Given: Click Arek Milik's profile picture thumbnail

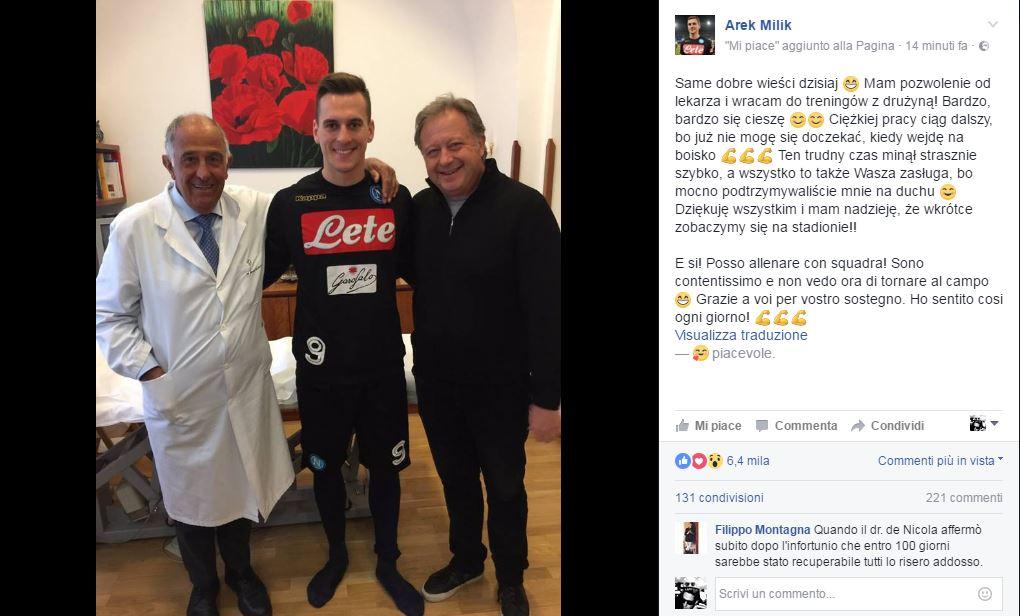Looking at the screenshot, I should [x=695, y=35].
